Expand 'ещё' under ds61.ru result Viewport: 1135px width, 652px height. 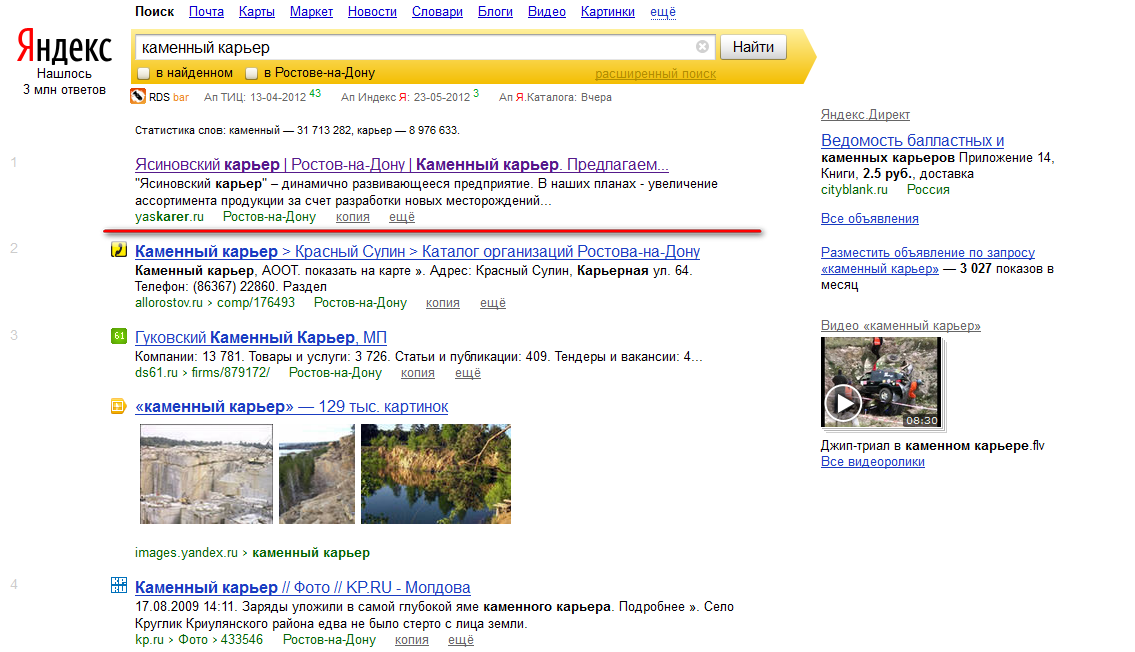[468, 373]
